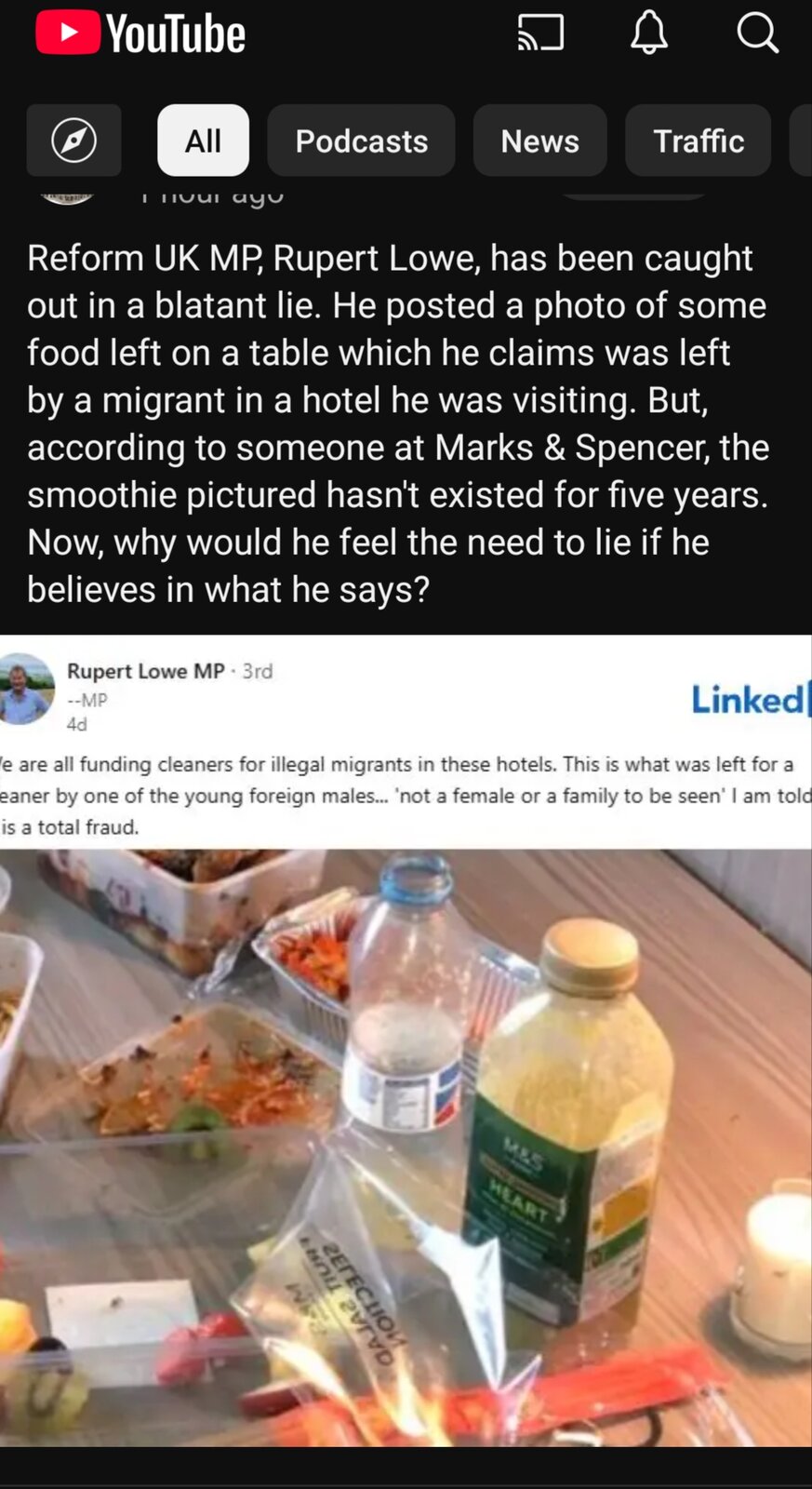Select the All filter chip

(203, 141)
